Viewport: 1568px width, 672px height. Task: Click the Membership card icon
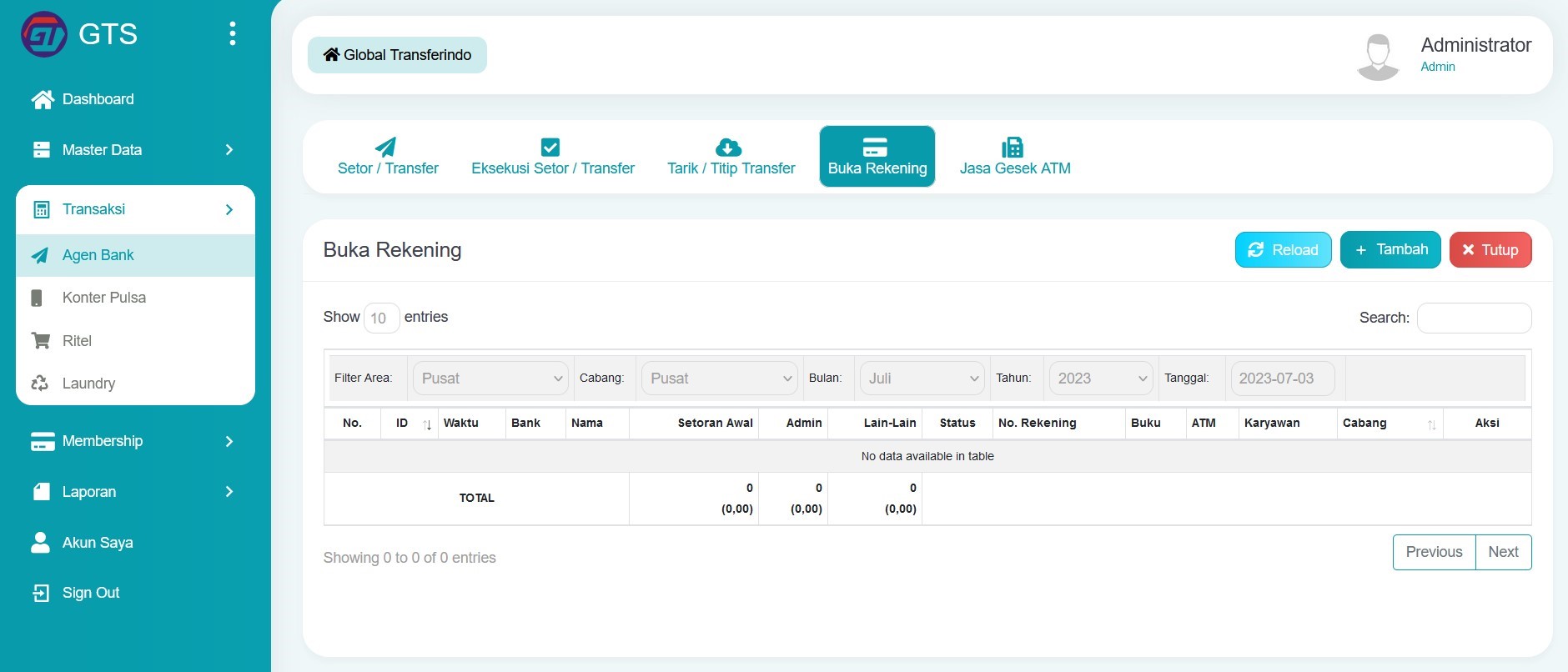coord(43,441)
